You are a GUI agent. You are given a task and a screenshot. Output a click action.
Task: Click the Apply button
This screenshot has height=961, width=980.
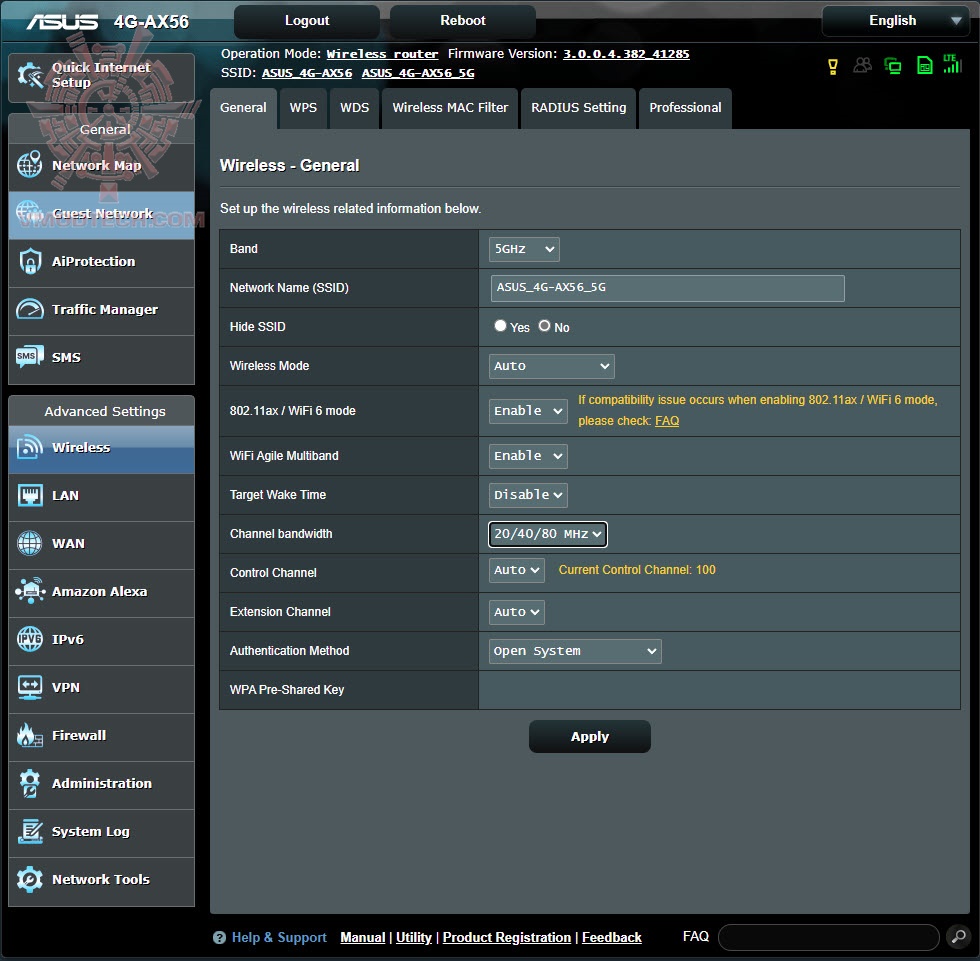point(589,737)
